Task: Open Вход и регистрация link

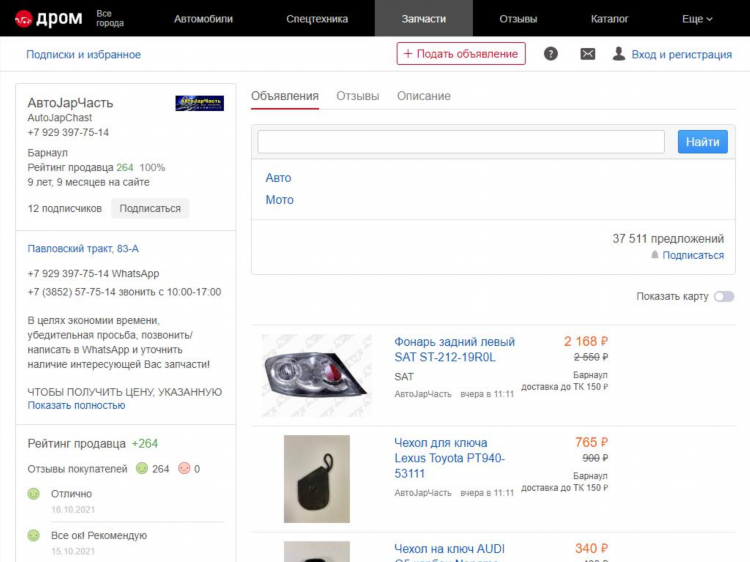Action: click(x=682, y=55)
